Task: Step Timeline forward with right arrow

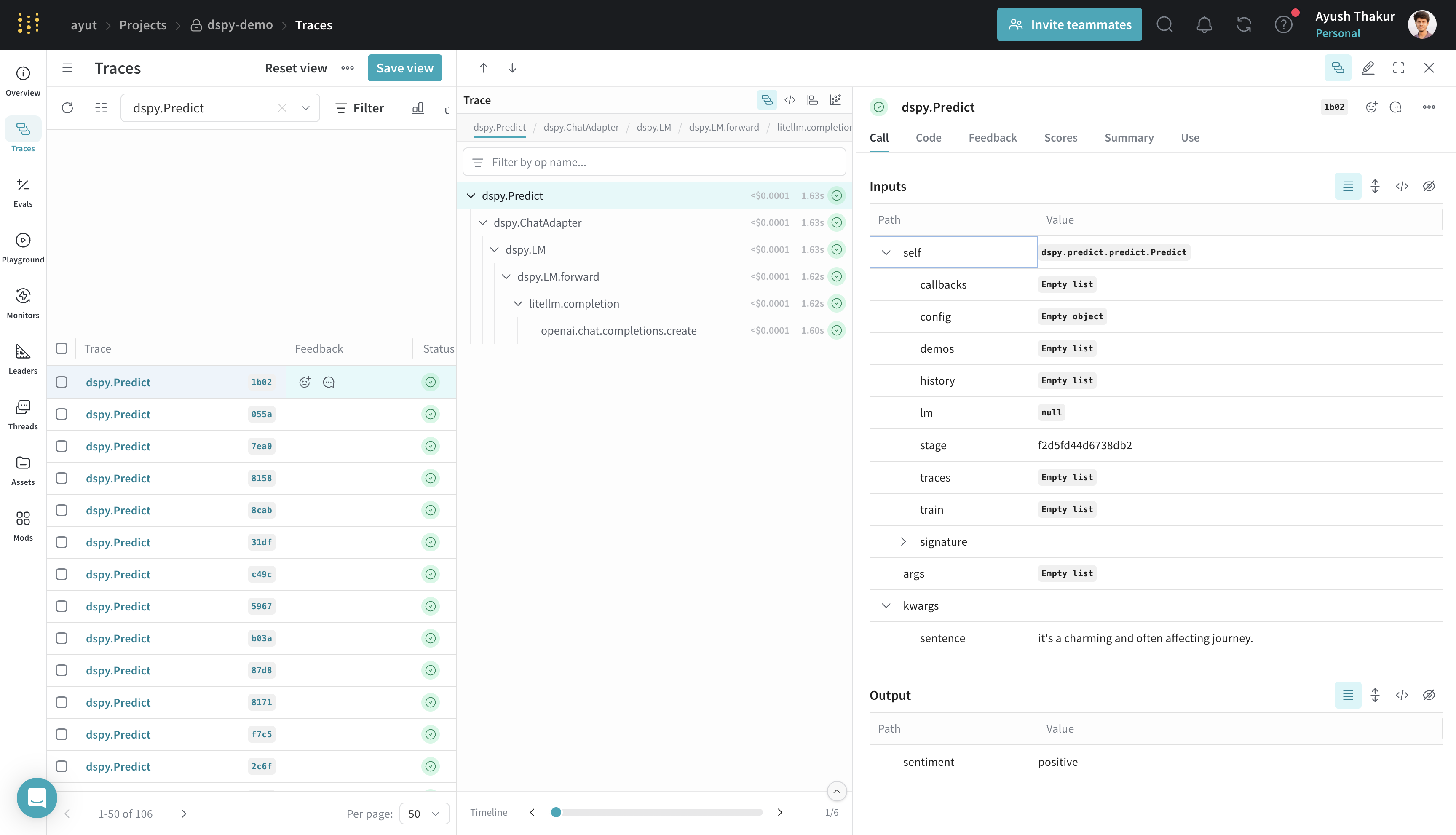Action: (x=779, y=812)
